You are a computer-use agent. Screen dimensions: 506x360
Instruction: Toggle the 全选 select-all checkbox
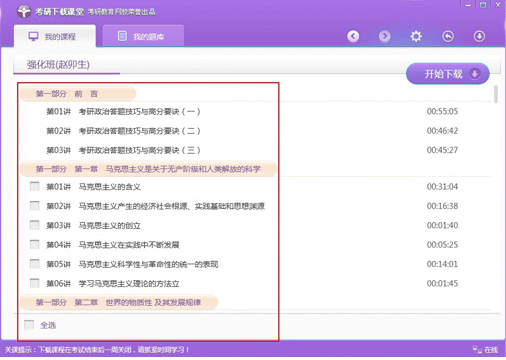click(x=29, y=325)
